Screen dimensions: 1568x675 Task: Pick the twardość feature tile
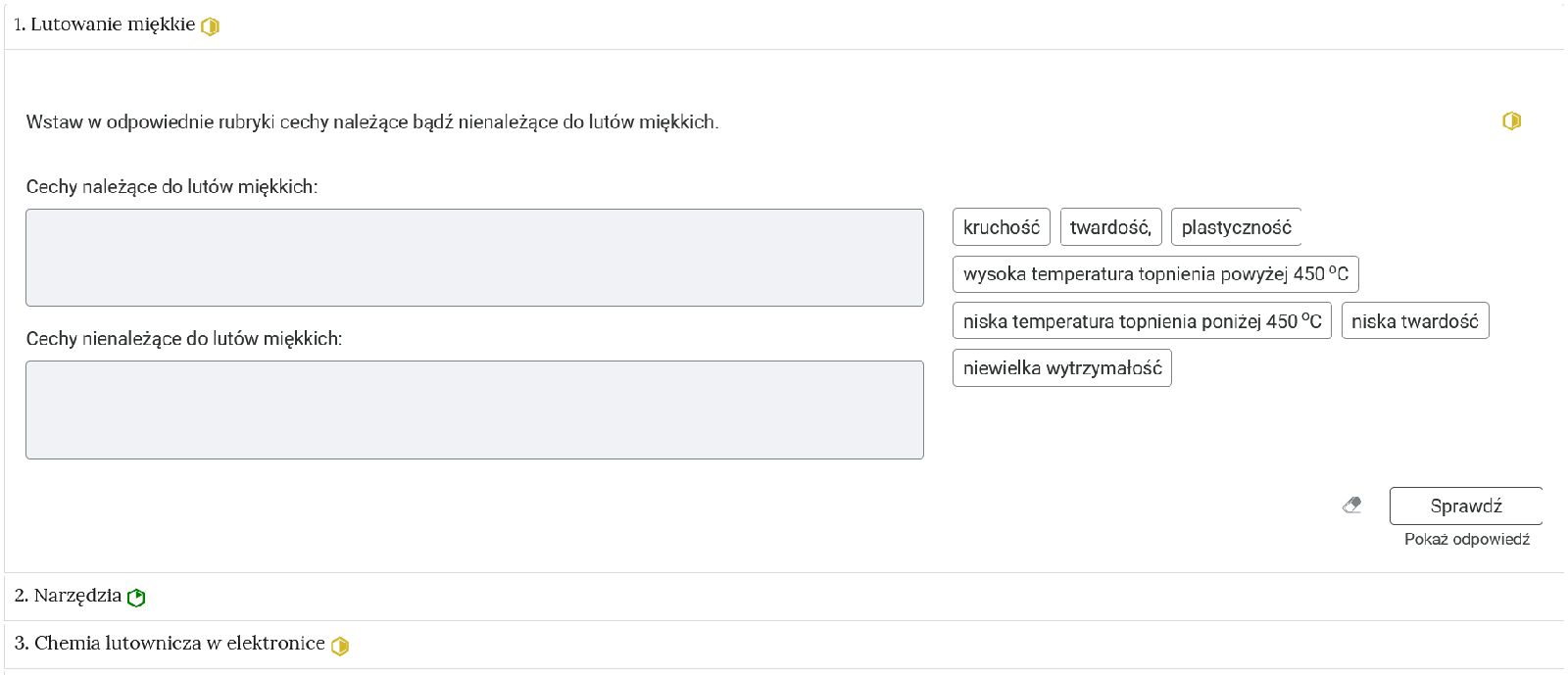[1111, 227]
